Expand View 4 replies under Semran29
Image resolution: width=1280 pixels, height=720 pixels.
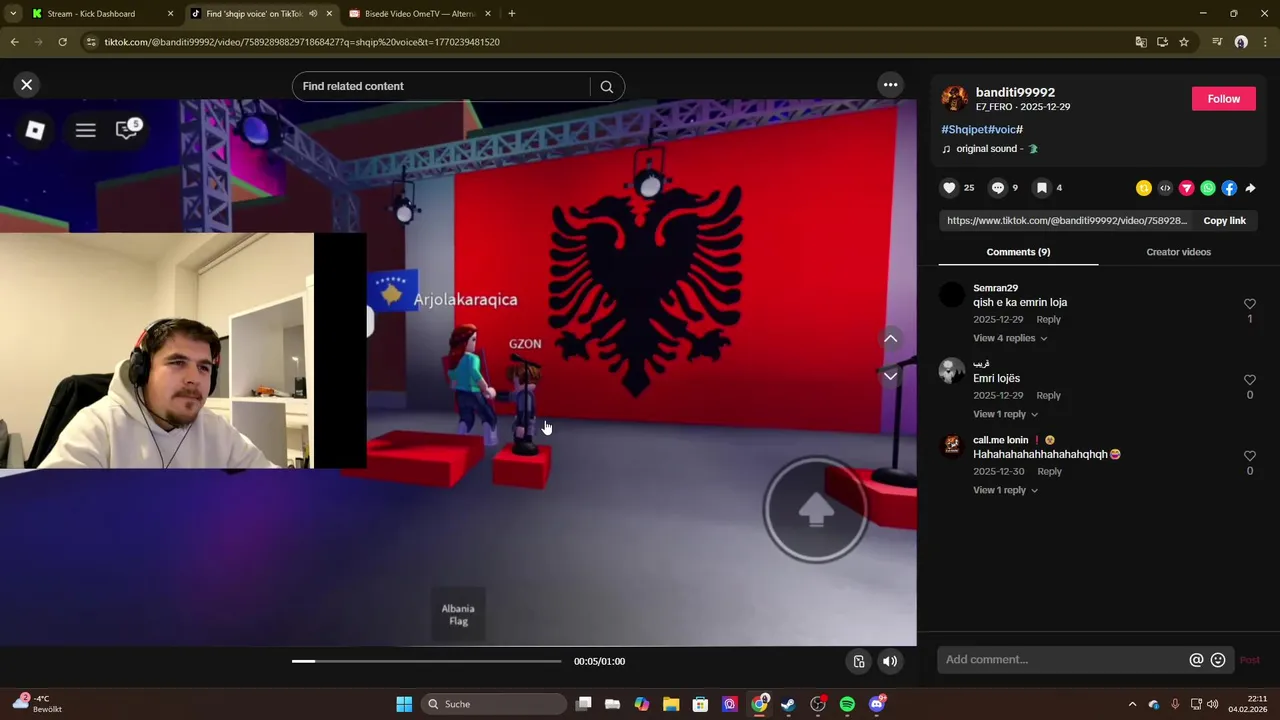pos(1010,338)
